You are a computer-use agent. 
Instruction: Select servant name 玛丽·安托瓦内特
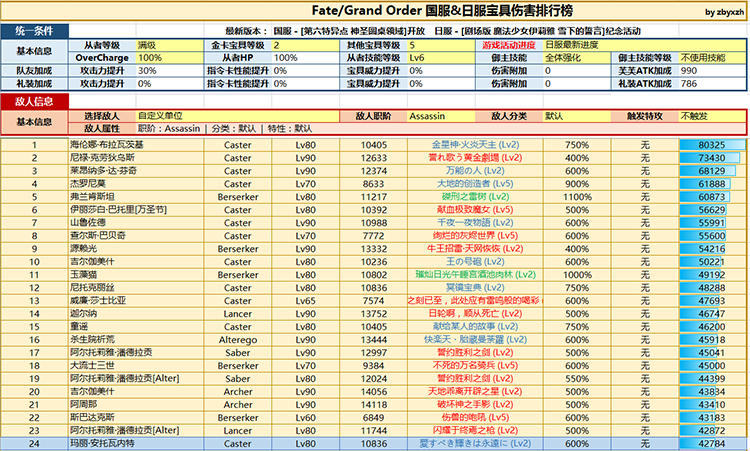click(102, 443)
